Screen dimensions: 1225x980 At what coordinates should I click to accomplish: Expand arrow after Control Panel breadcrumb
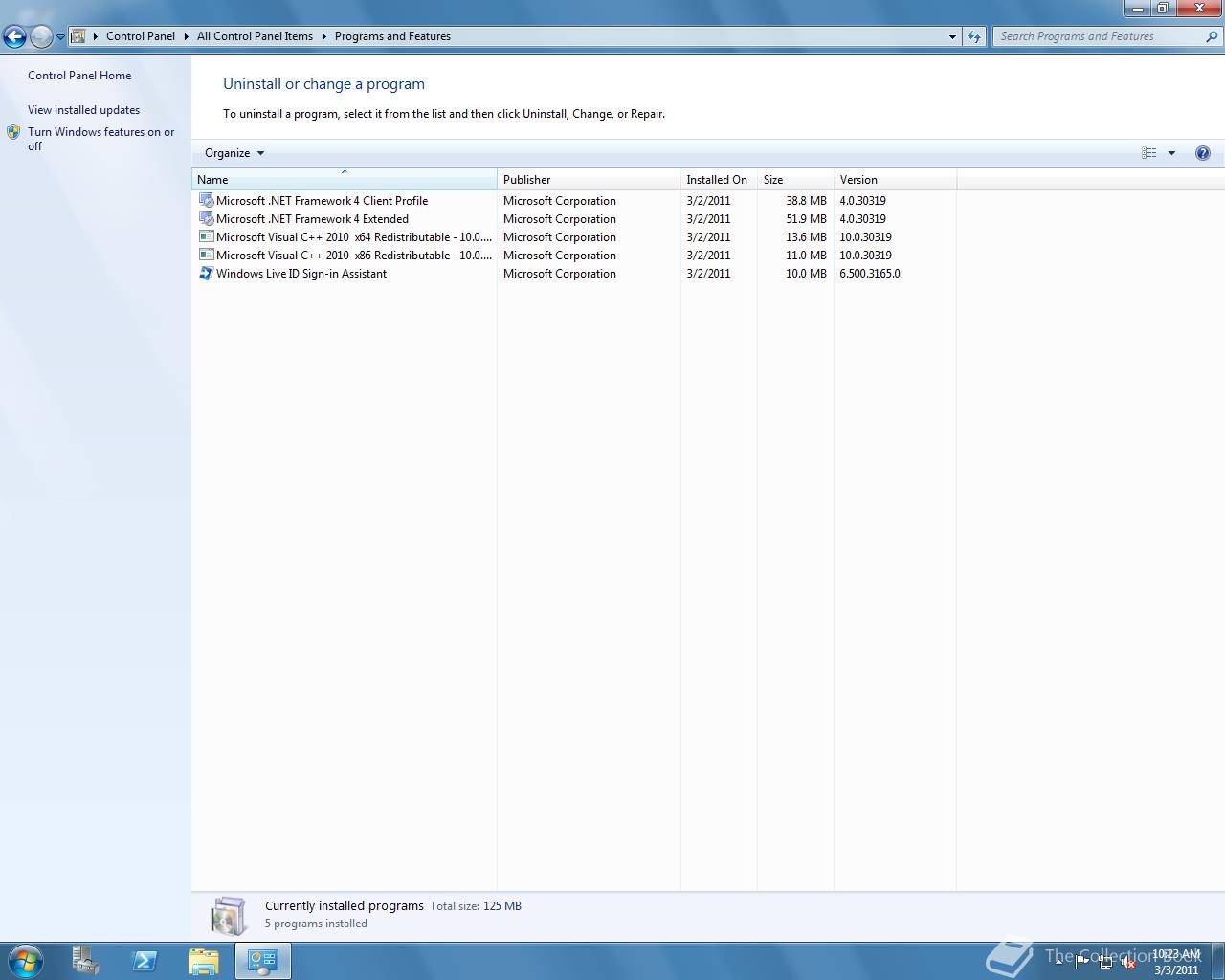(187, 36)
